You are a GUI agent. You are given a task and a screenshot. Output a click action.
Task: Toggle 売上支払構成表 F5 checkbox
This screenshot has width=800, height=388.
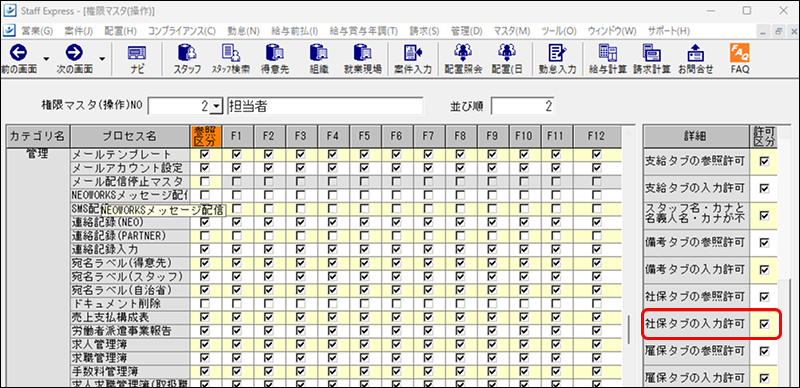pos(364,318)
